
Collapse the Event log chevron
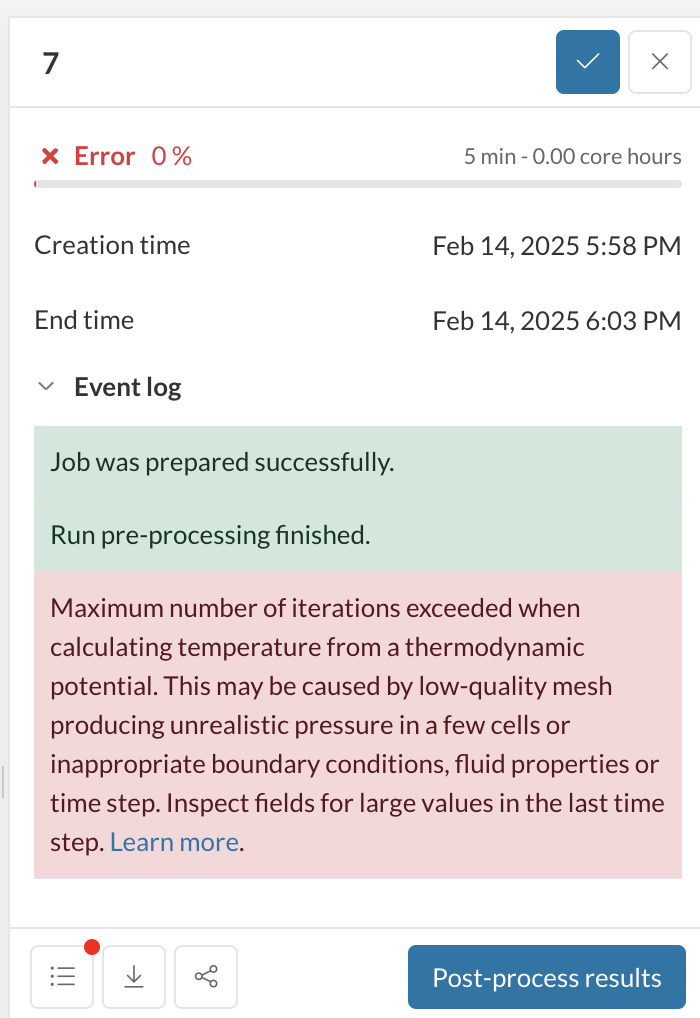tap(45, 387)
